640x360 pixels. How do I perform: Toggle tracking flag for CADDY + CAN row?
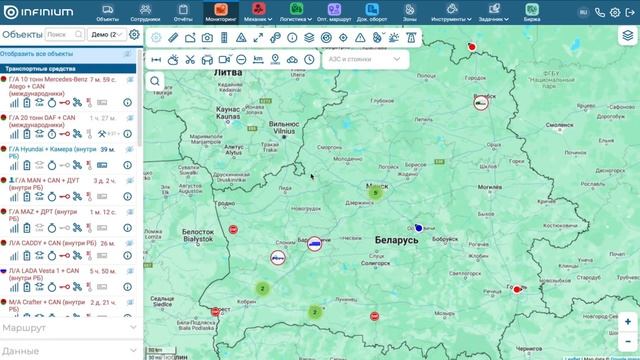(x=130, y=244)
